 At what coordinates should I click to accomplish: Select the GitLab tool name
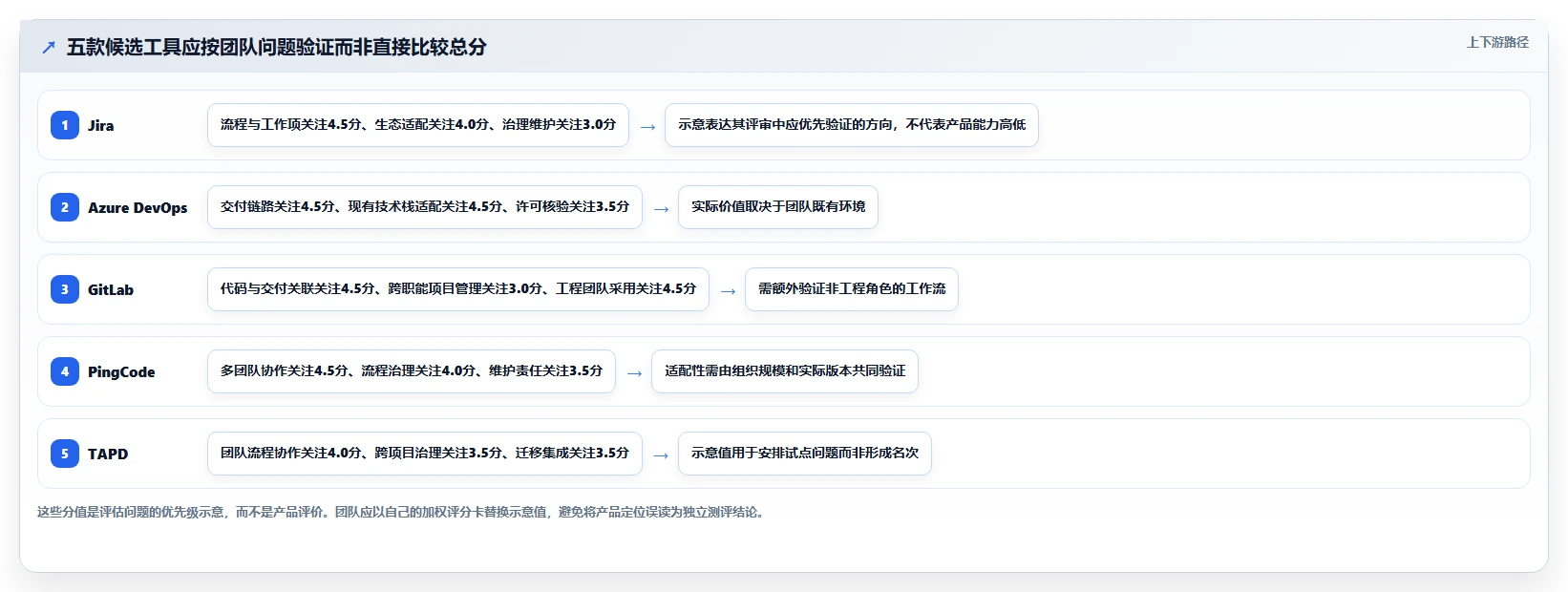coord(111,289)
